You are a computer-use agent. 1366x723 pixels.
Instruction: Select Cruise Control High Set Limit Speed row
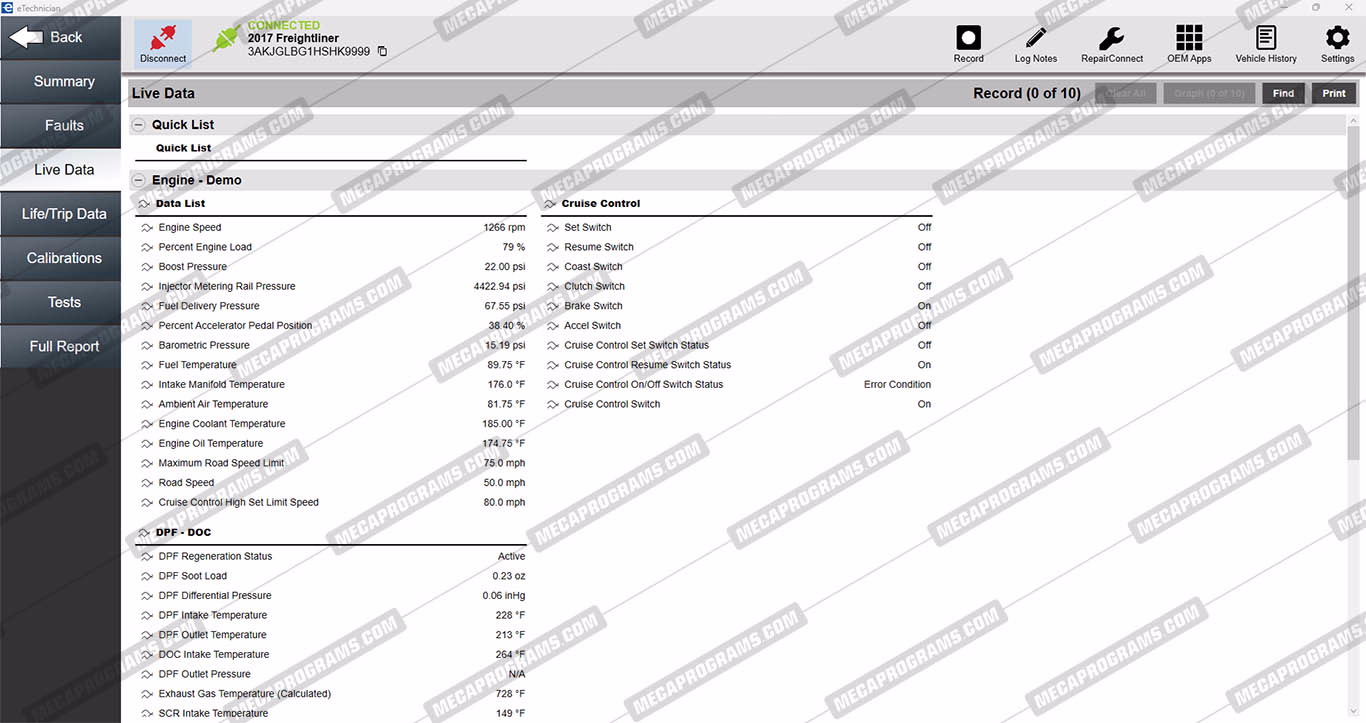click(331, 503)
